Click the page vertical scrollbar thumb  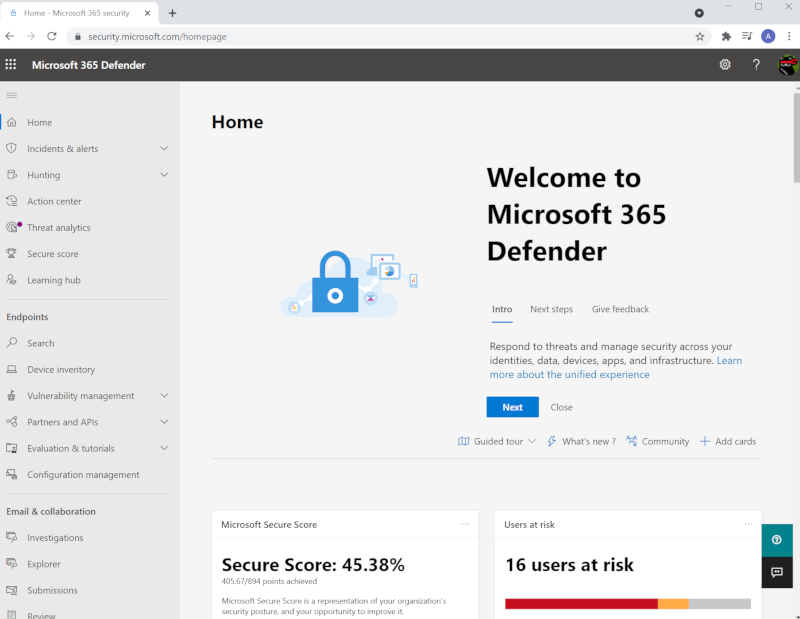coord(796,137)
